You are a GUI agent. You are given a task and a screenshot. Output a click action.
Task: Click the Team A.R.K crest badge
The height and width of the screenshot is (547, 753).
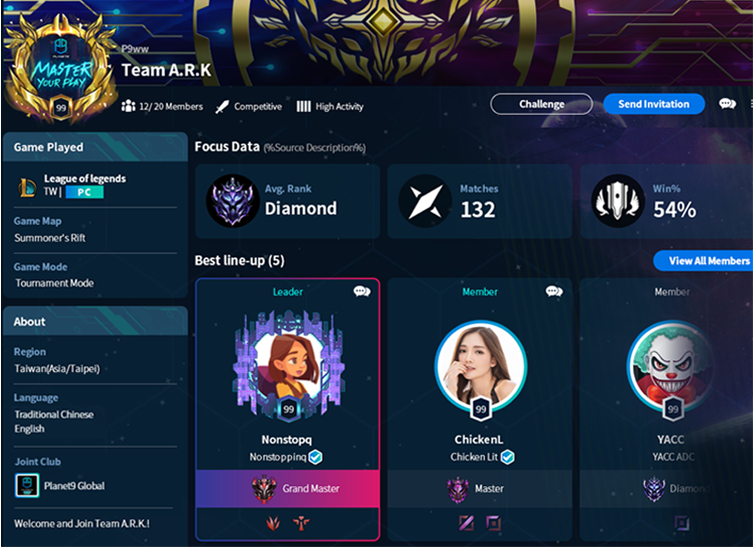(61, 70)
